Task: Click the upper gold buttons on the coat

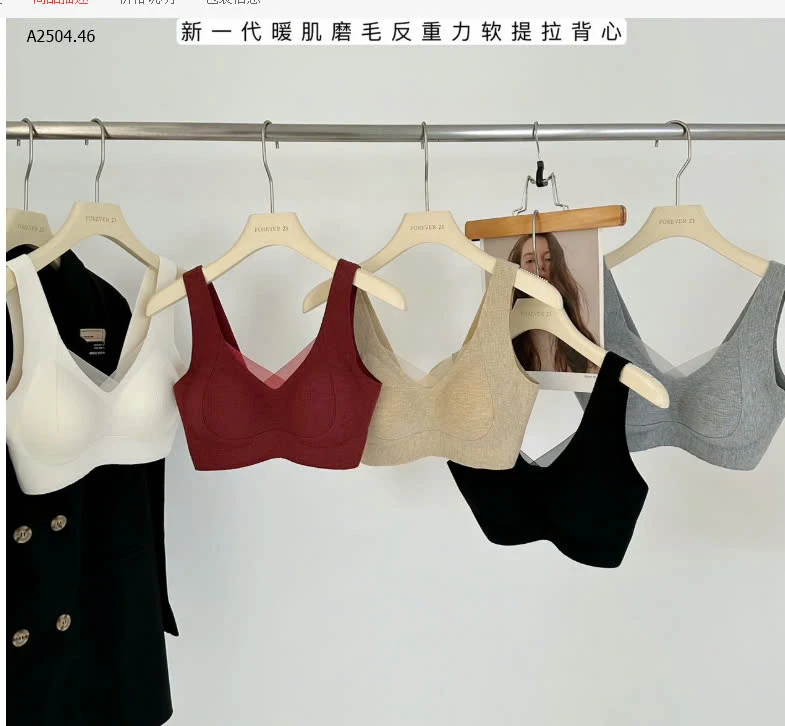Action: point(40,528)
